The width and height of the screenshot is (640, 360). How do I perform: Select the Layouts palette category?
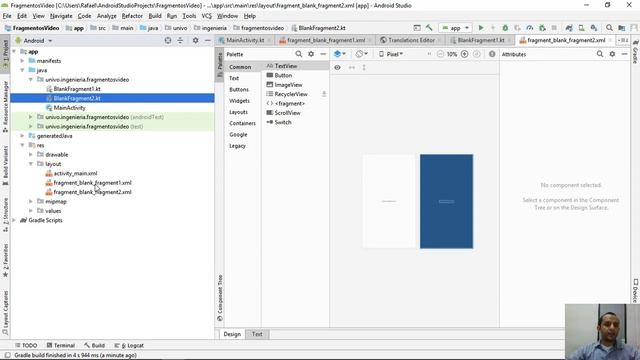[x=238, y=112]
